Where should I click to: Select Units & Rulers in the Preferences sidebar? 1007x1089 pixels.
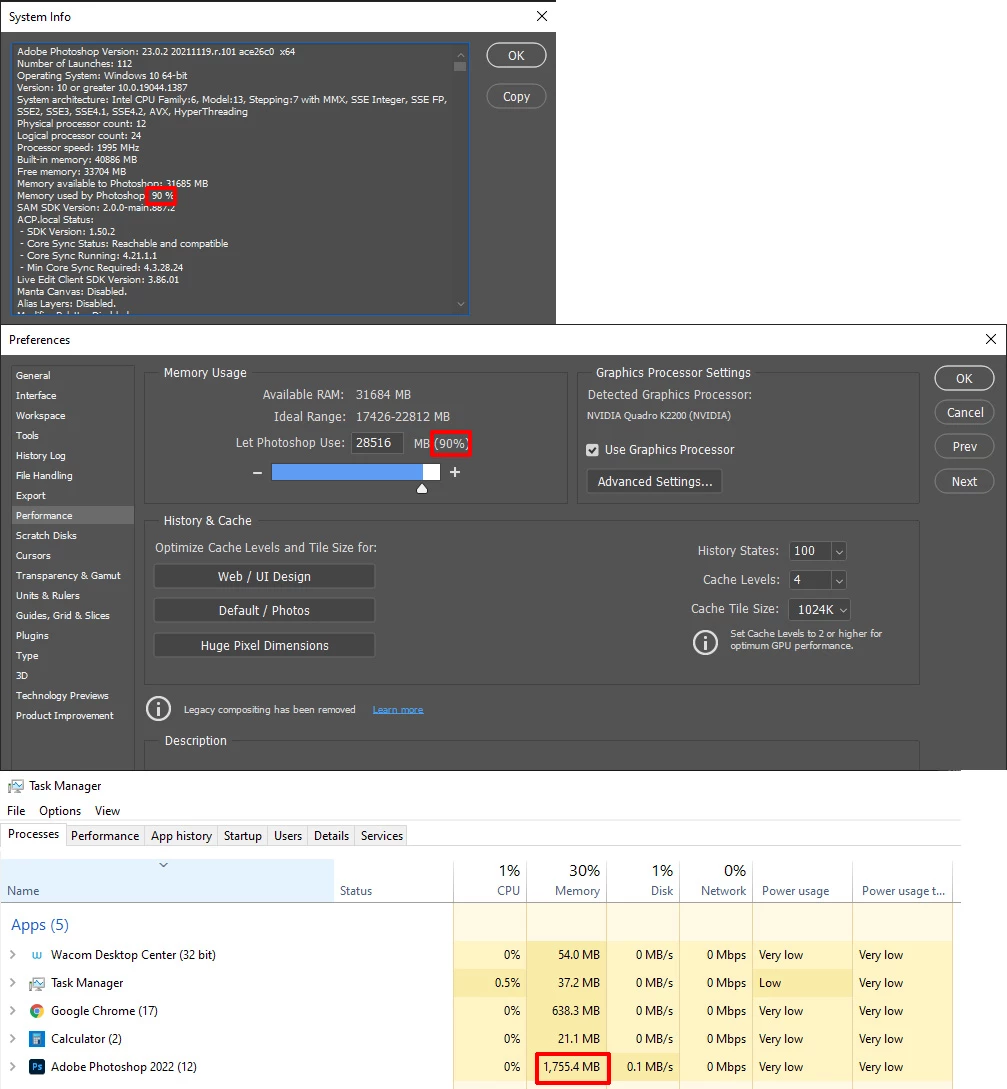(x=48, y=596)
